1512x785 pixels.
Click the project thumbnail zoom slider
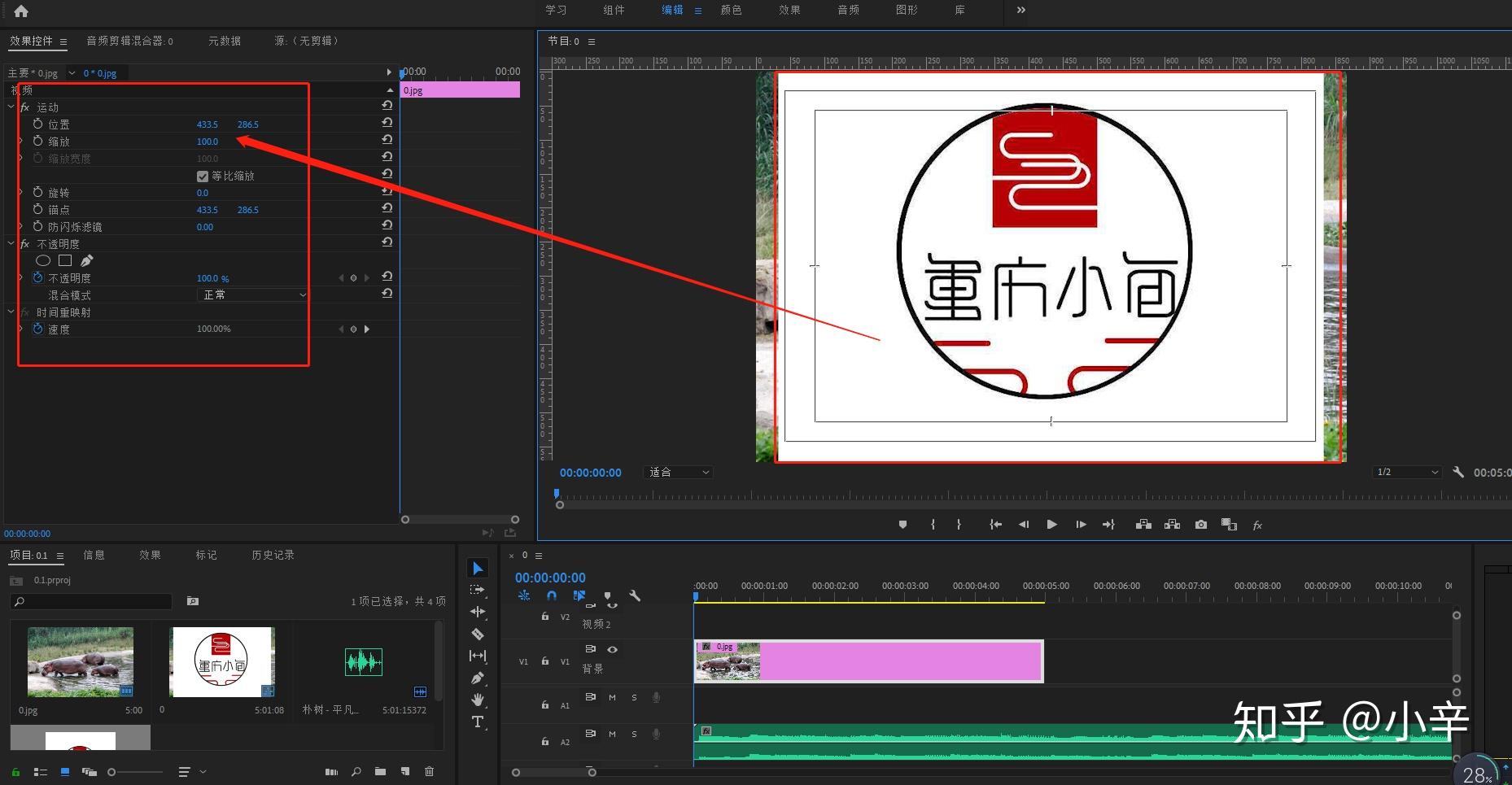(x=135, y=772)
